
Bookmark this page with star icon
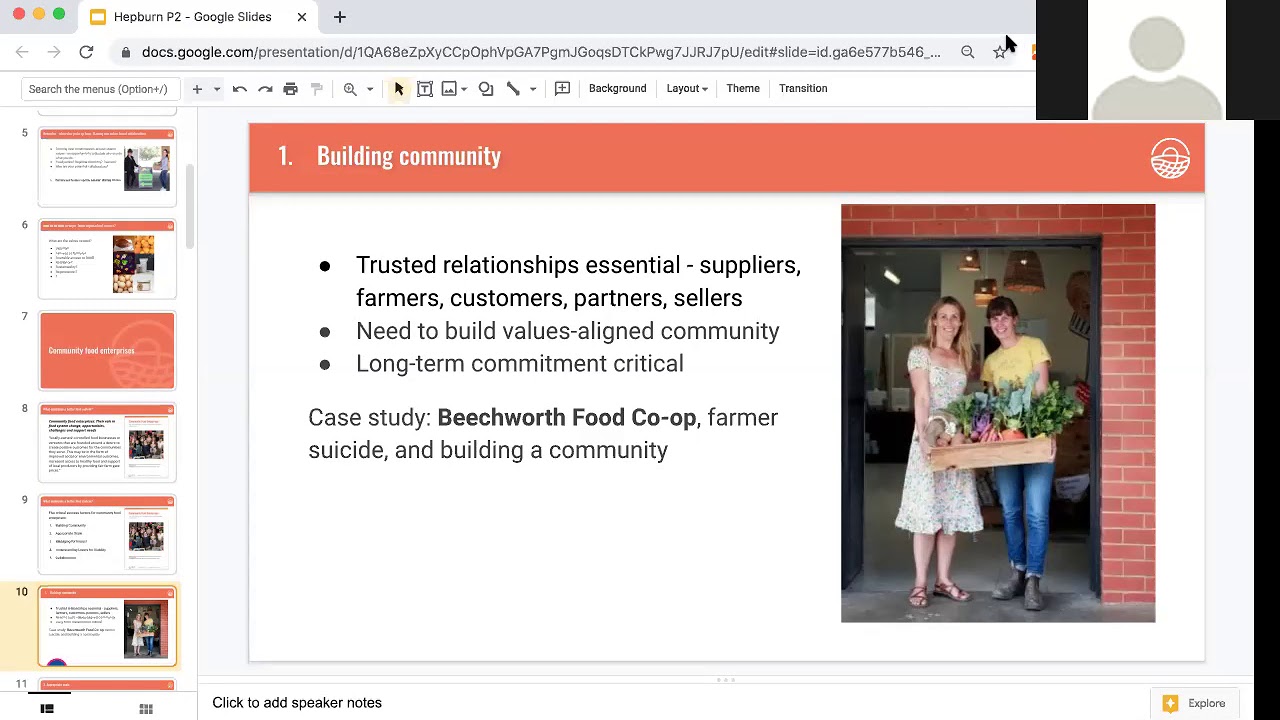point(1000,52)
